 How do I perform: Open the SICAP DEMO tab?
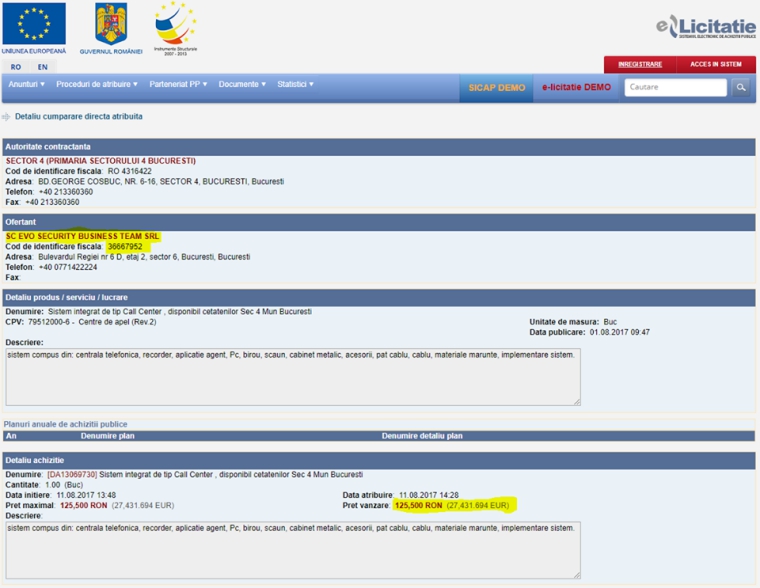coord(497,88)
